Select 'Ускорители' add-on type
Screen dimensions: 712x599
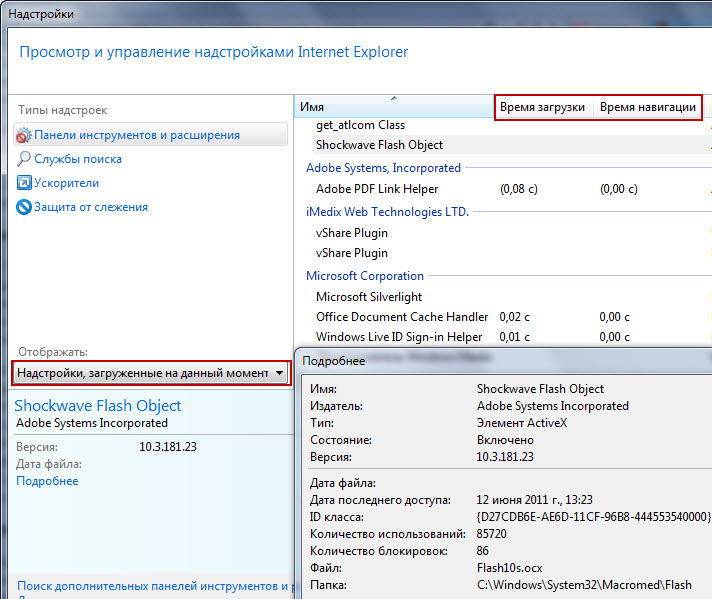[x=66, y=183]
